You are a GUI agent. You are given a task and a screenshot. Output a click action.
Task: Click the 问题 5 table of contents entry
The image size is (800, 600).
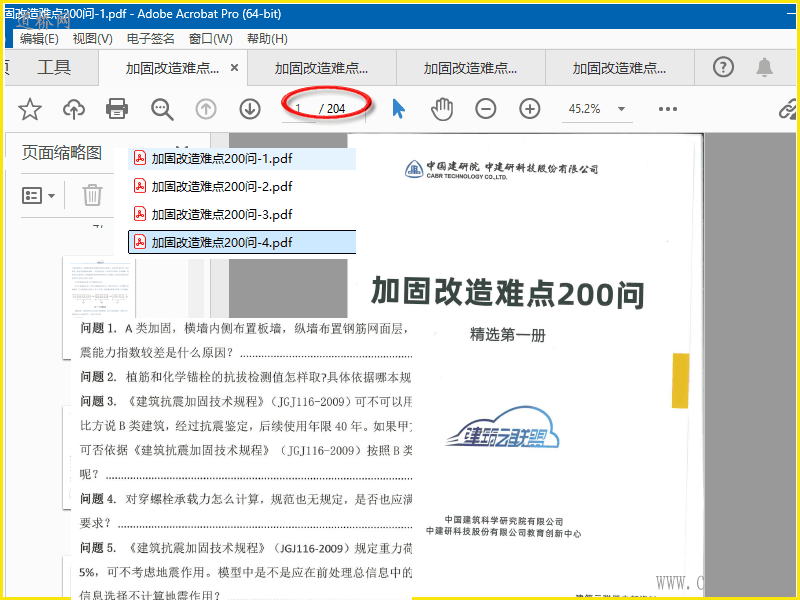[x=246, y=571]
